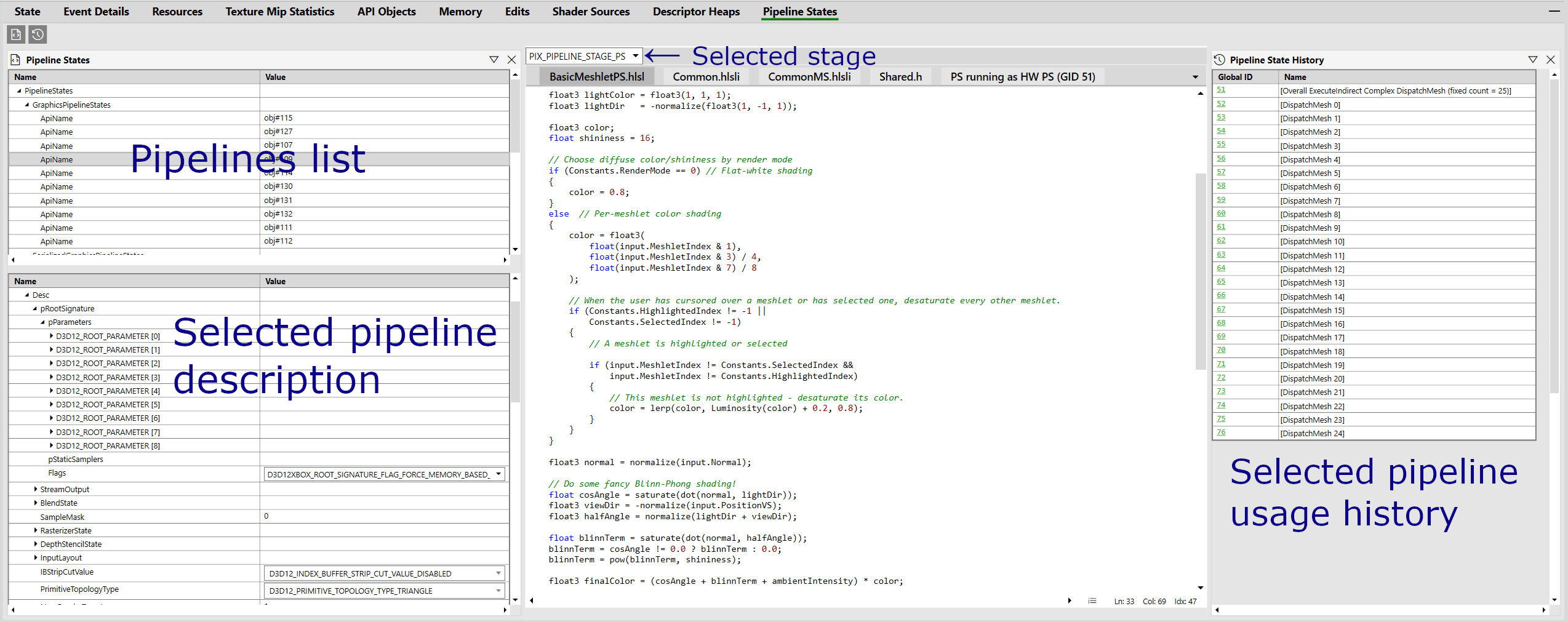The image size is (1568, 622).
Task: Expand the BlendState node
Action: (x=36, y=503)
